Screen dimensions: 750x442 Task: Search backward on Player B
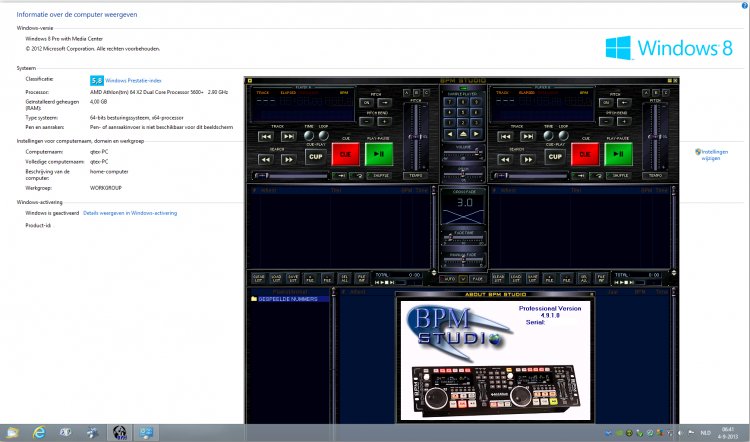click(x=505, y=159)
